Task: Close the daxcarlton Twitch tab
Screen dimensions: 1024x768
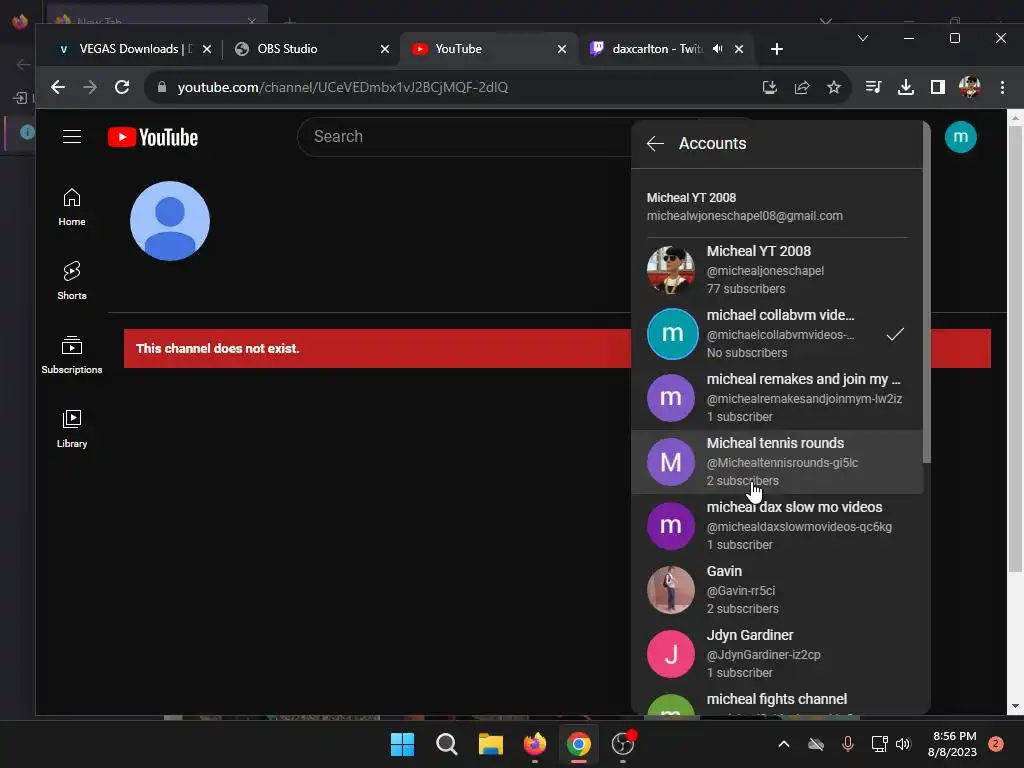Action: pyautogui.click(x=739, y=49)
